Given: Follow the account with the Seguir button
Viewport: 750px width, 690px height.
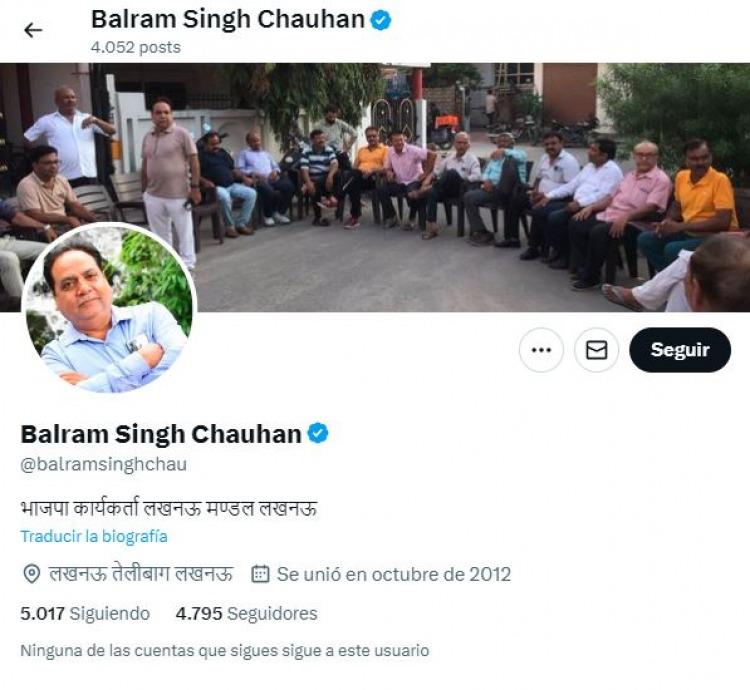Looking at the screenshot, I should [680, 350].
